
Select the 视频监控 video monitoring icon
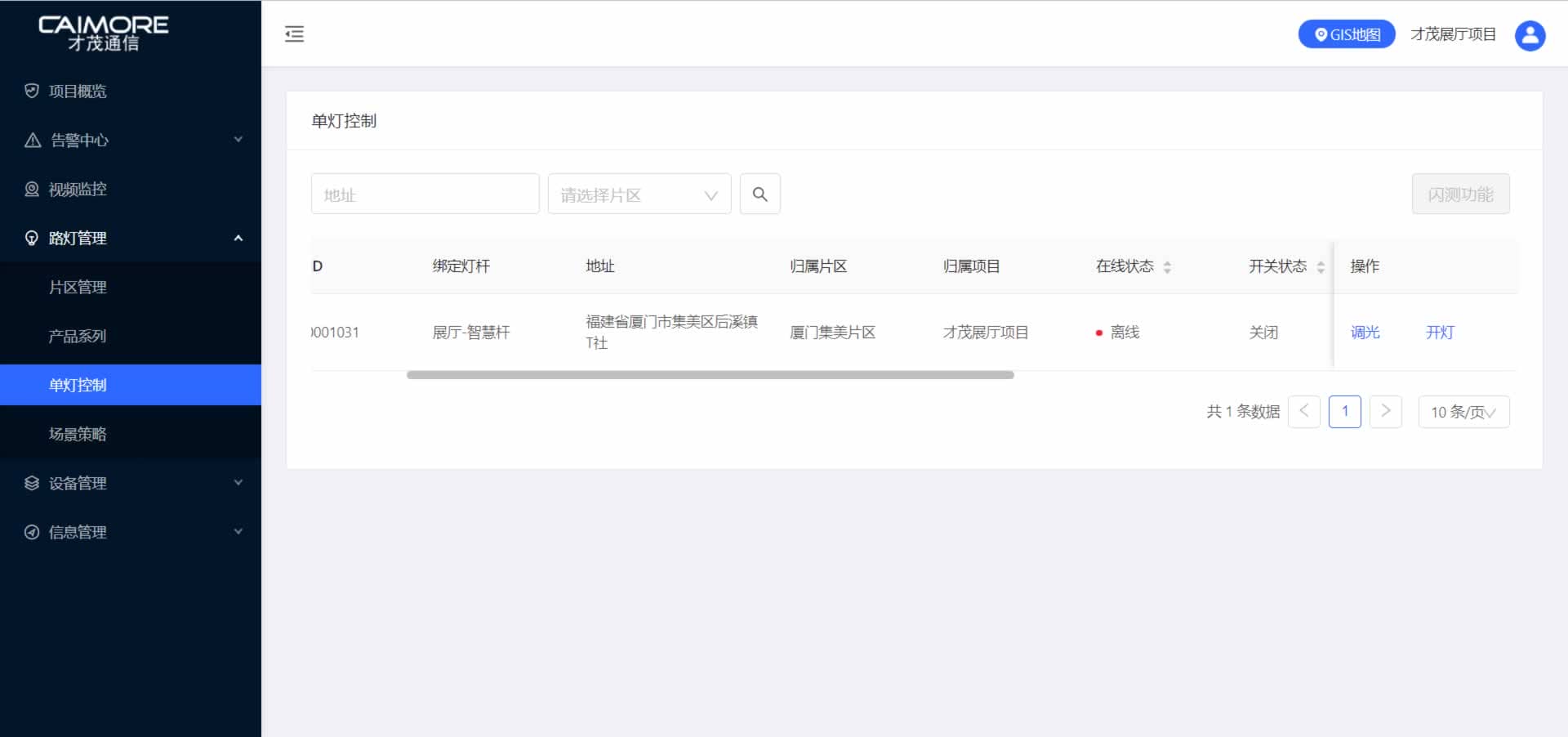tap(31, 189)
